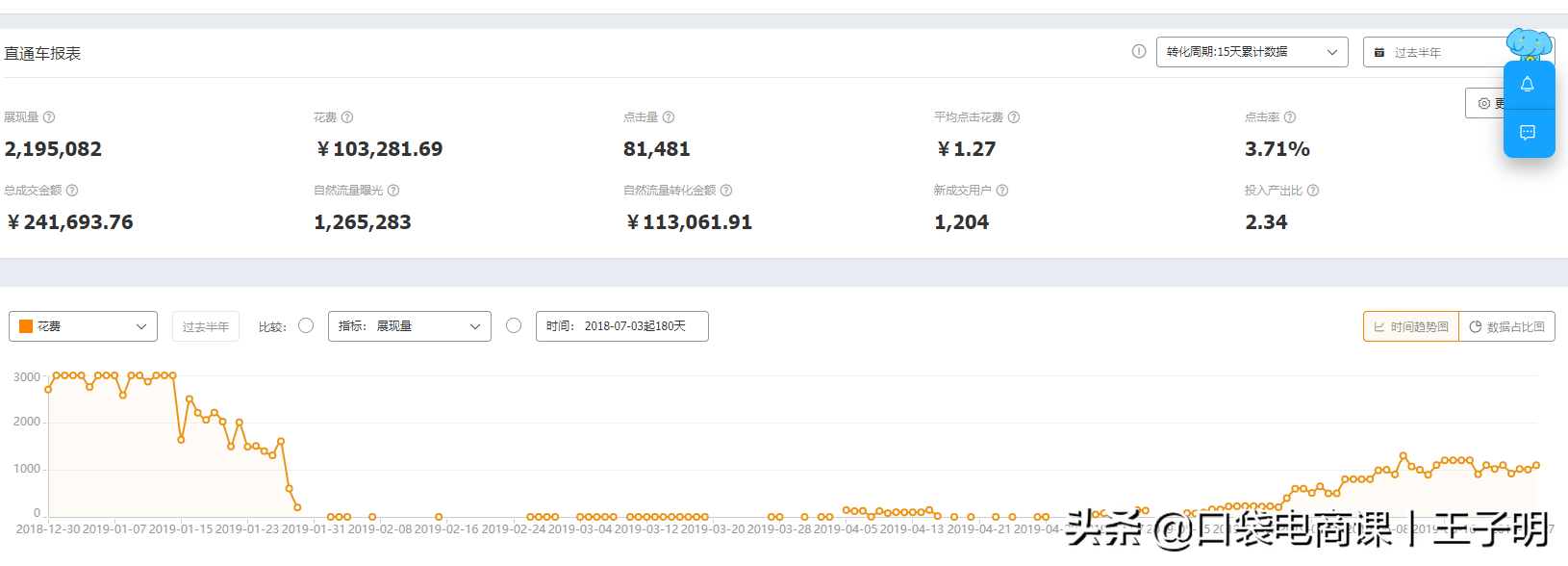Click help icon next to 新成交用户

[1002, 191]
